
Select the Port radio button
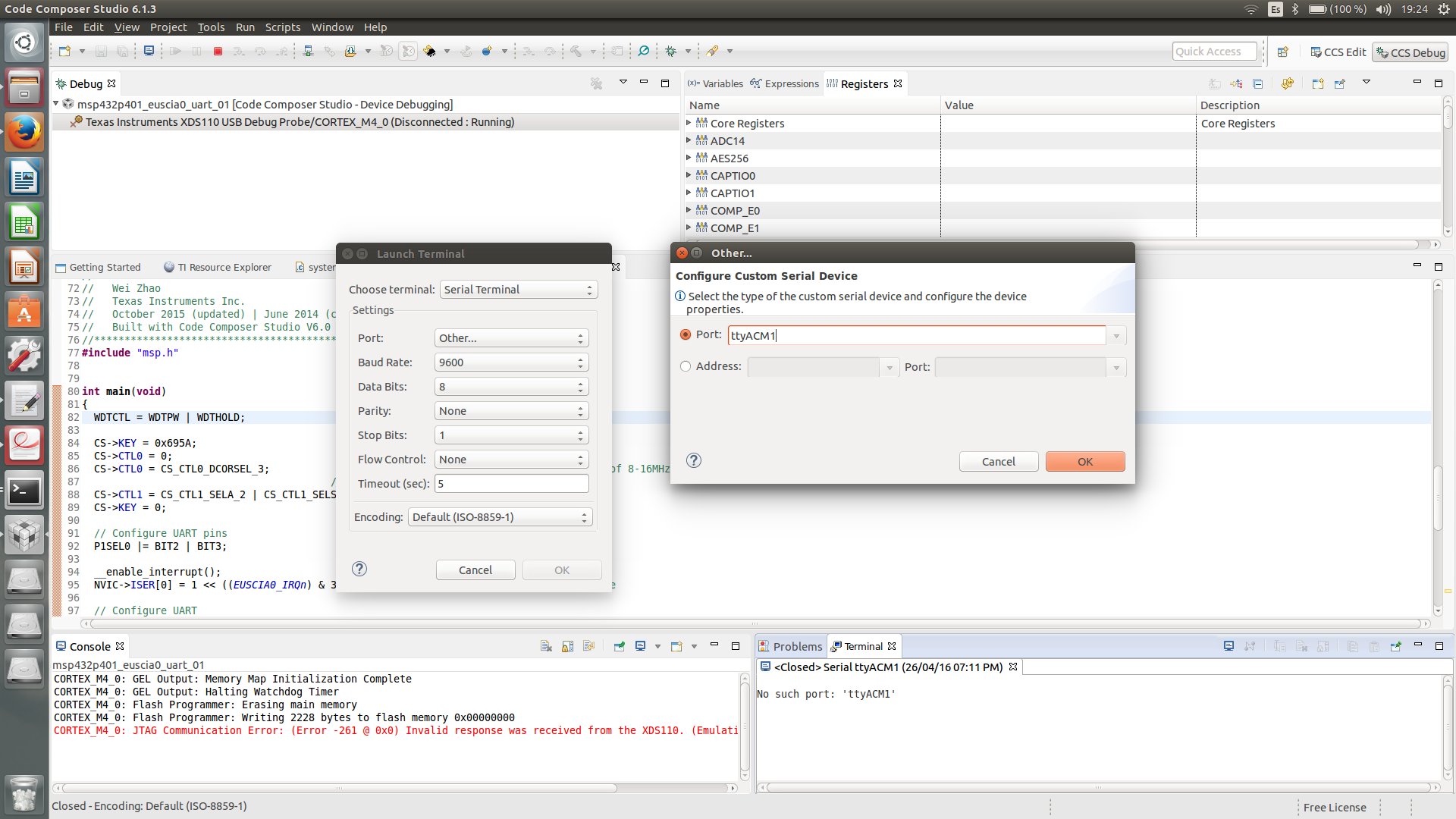point(686,334)
